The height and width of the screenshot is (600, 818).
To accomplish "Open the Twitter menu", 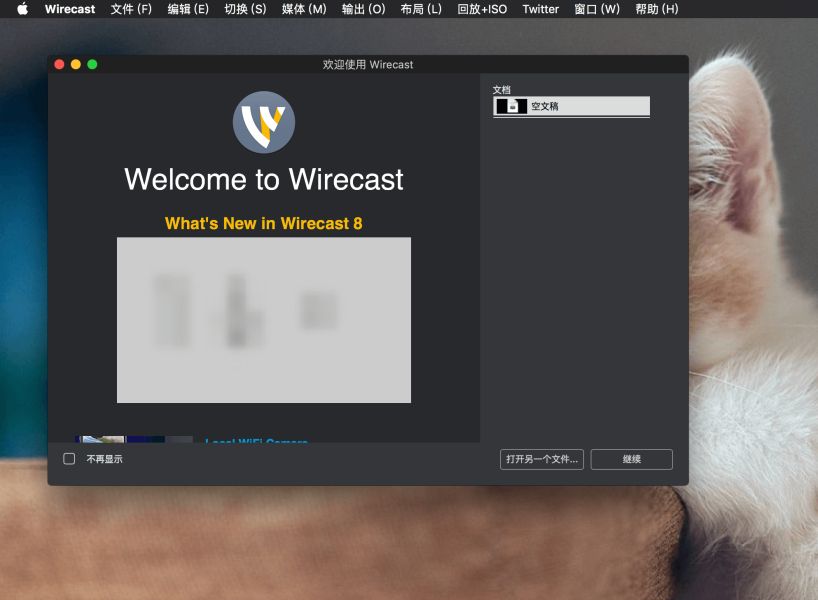I will (x=540, y=9).
